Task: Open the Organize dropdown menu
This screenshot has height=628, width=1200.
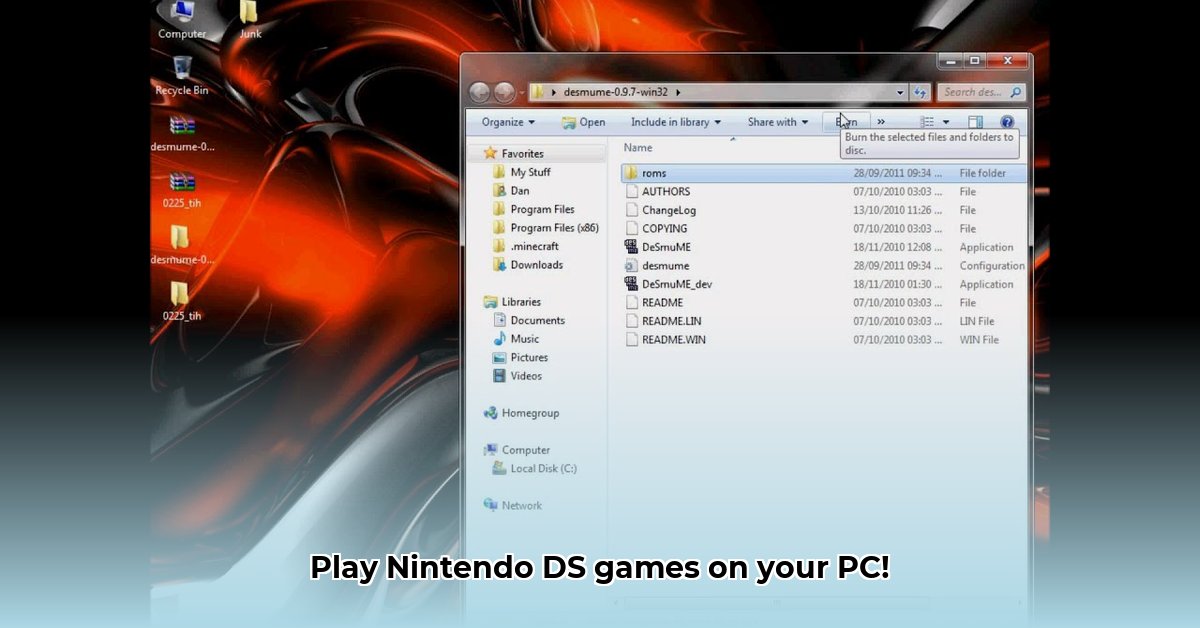Action: 505,121
